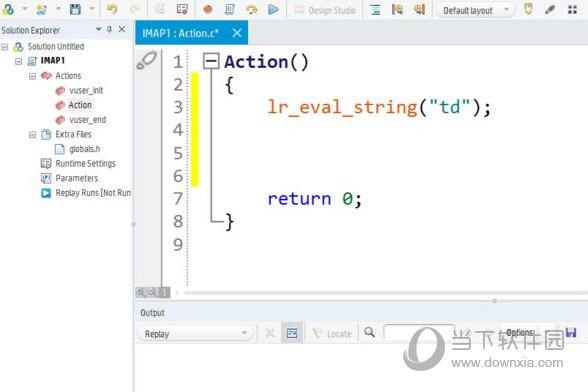
Task: Click the save output log icon
Action: [x=571, y=332]
